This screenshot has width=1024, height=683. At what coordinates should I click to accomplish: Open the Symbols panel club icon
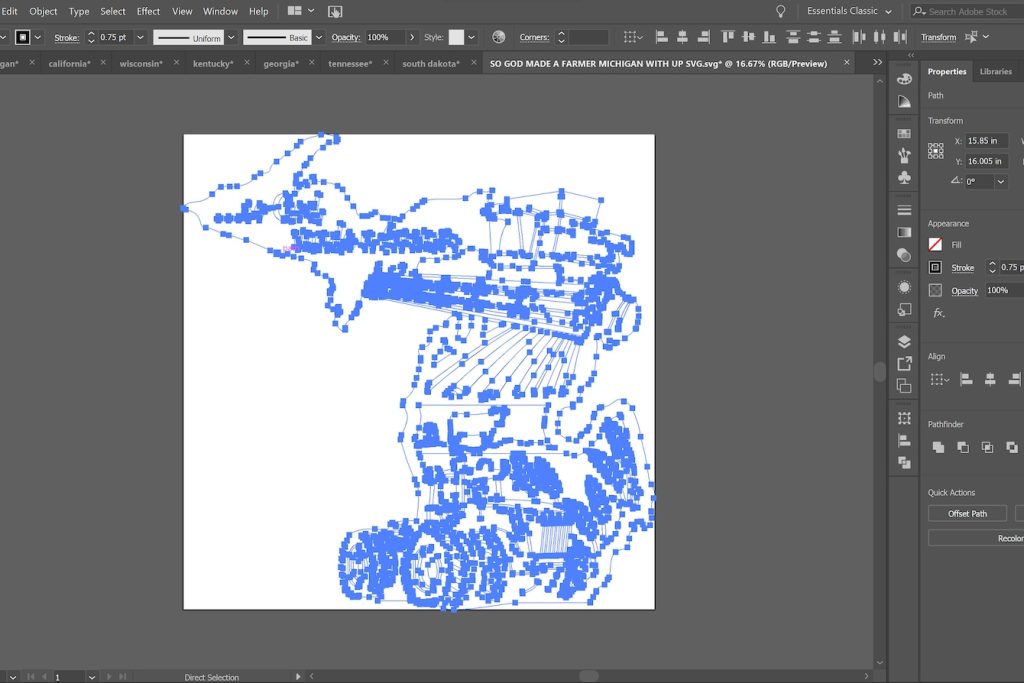tap(904, 177)
